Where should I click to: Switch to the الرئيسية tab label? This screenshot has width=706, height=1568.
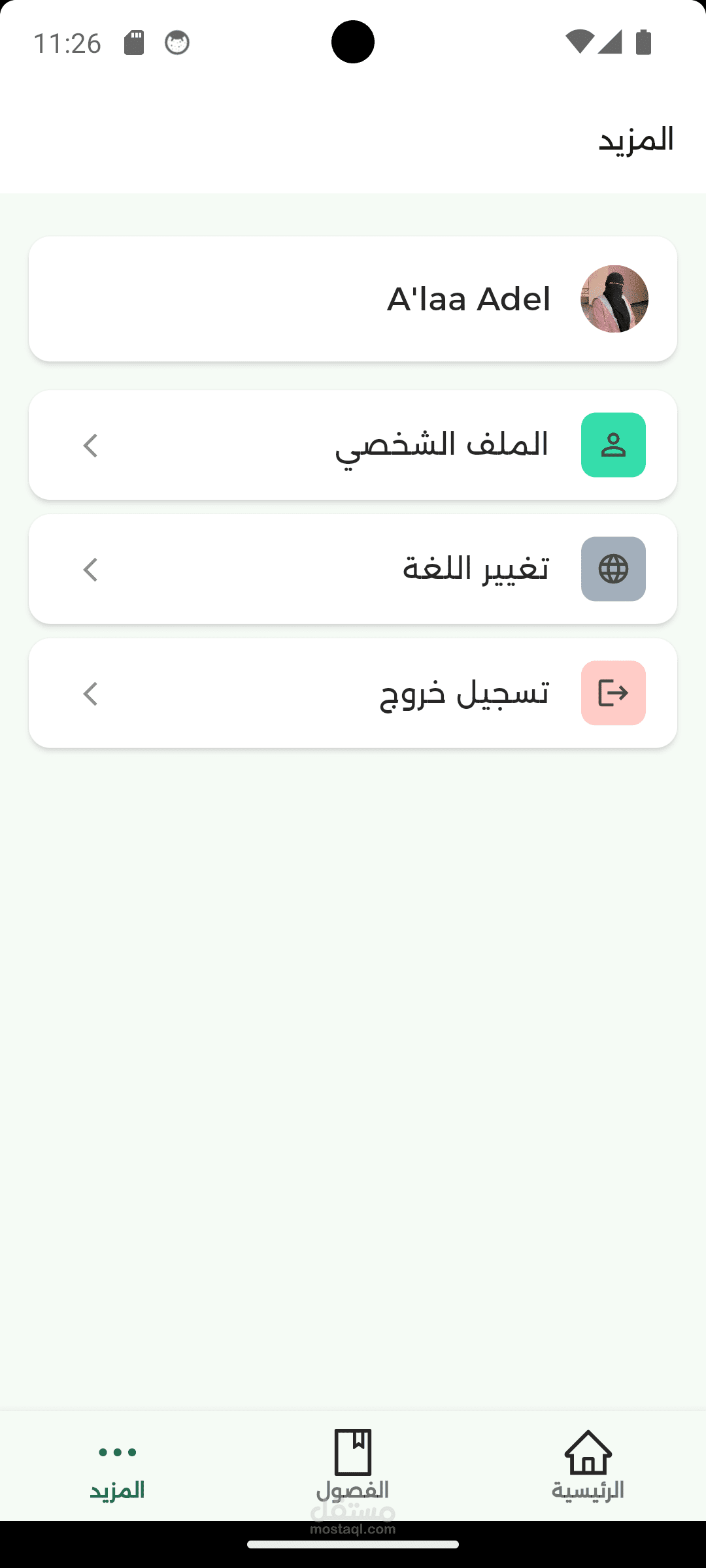click(x=588, y=1490)
